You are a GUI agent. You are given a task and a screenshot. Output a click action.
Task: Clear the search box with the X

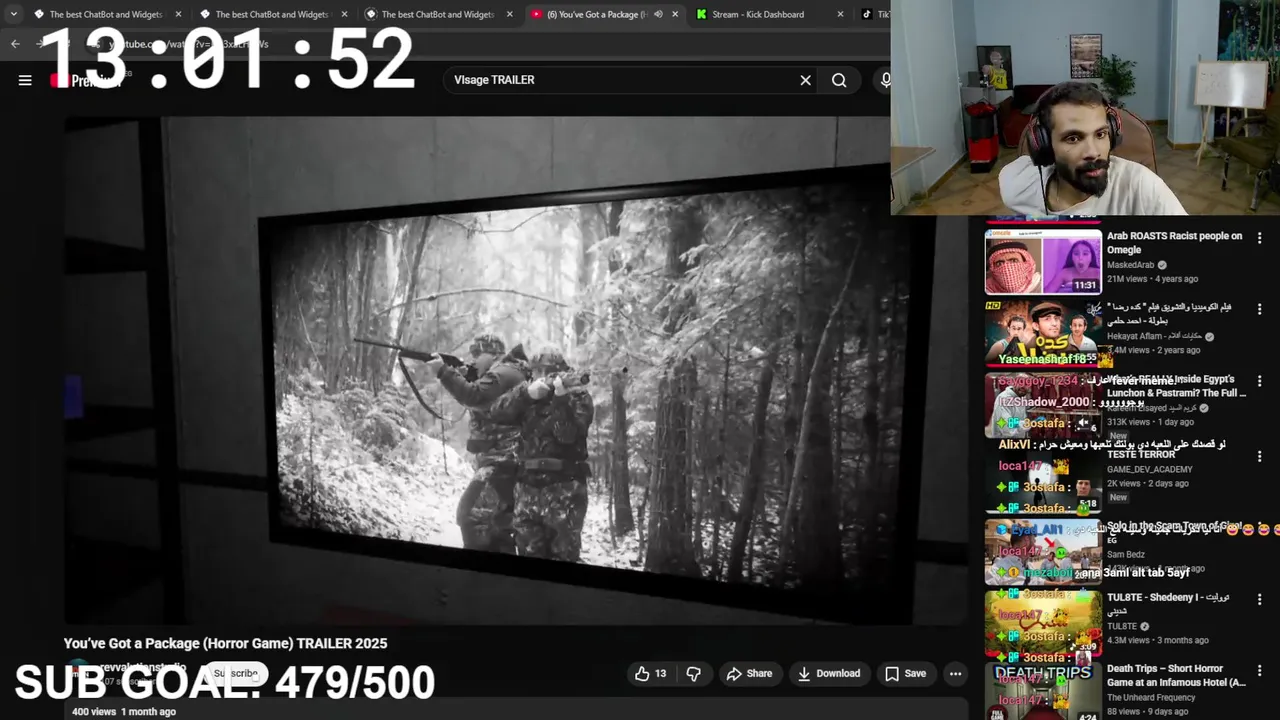(805, 80)
